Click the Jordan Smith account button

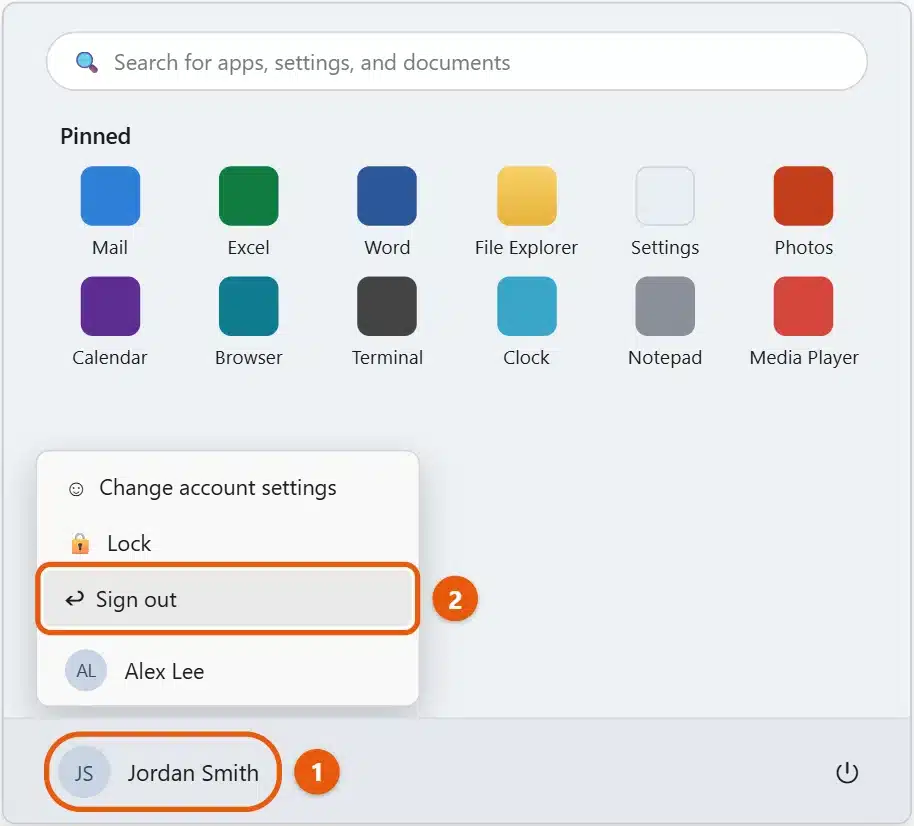coord(163,772)
